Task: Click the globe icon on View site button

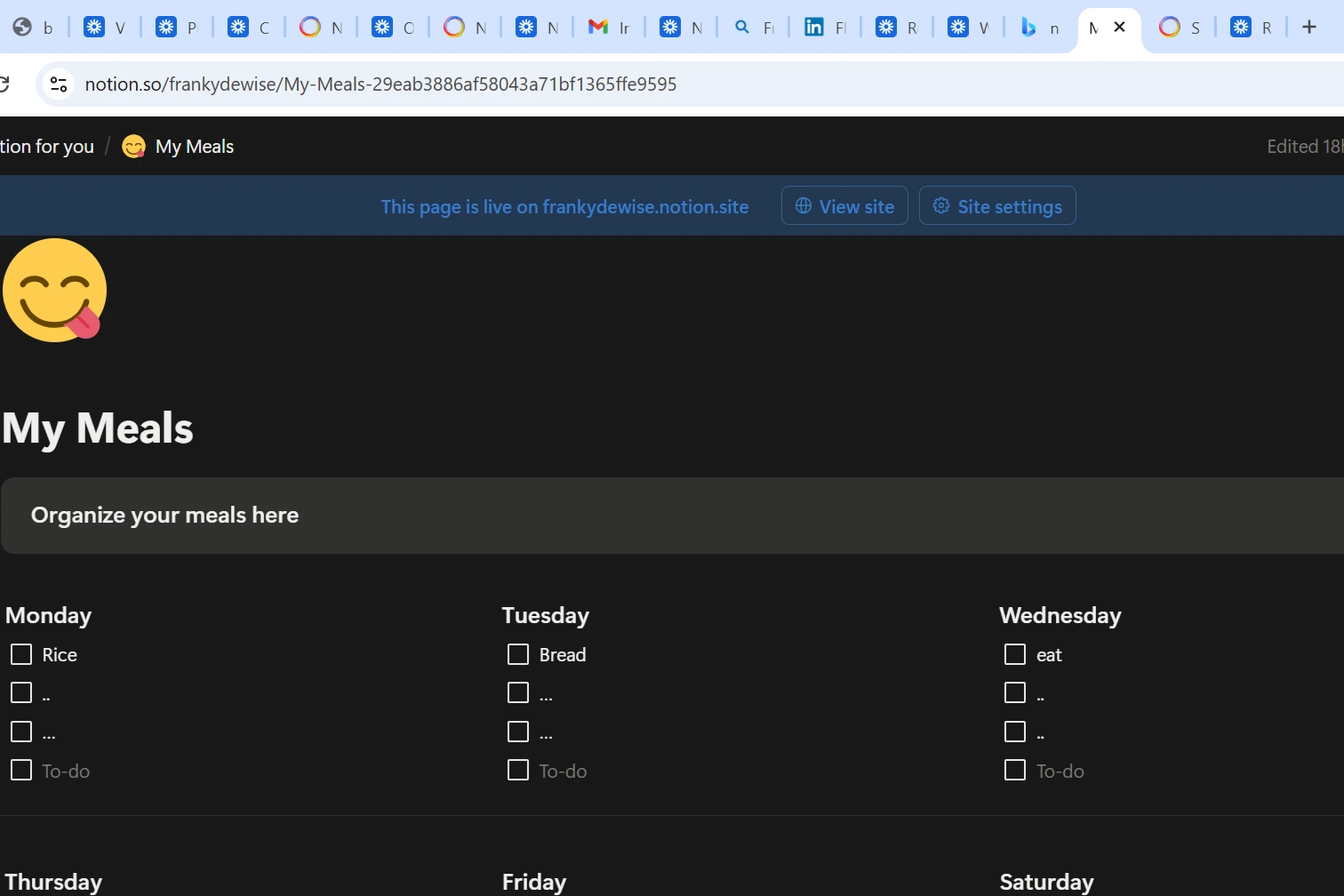Action: click(803, 205)
